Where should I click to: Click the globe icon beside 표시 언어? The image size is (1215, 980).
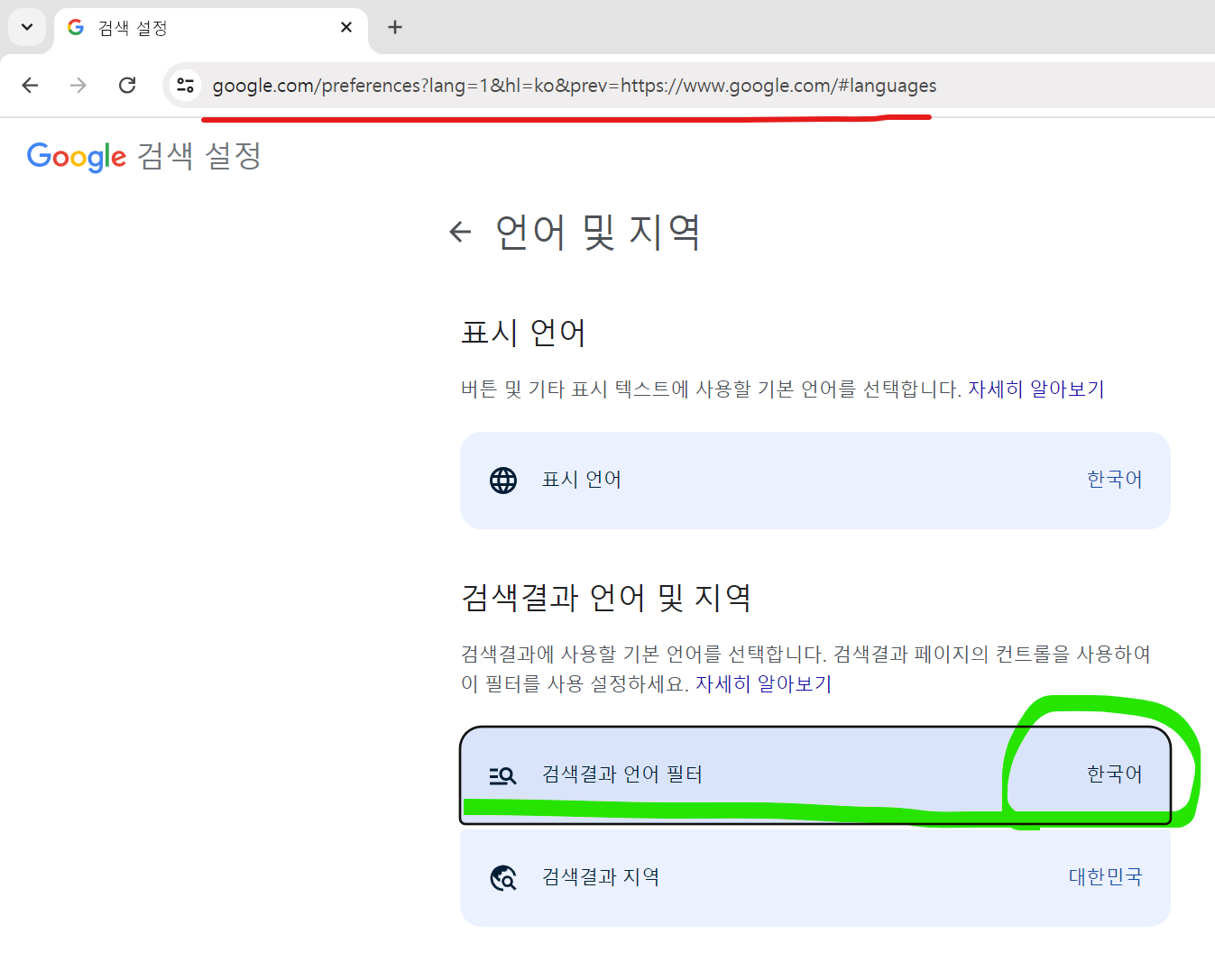[502, 480]
